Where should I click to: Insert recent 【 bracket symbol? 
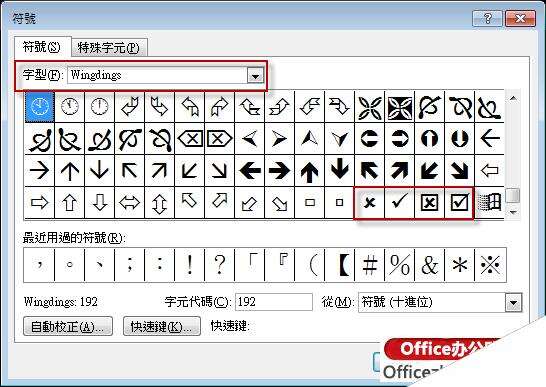pyautogui.click(x=340, y=265)
